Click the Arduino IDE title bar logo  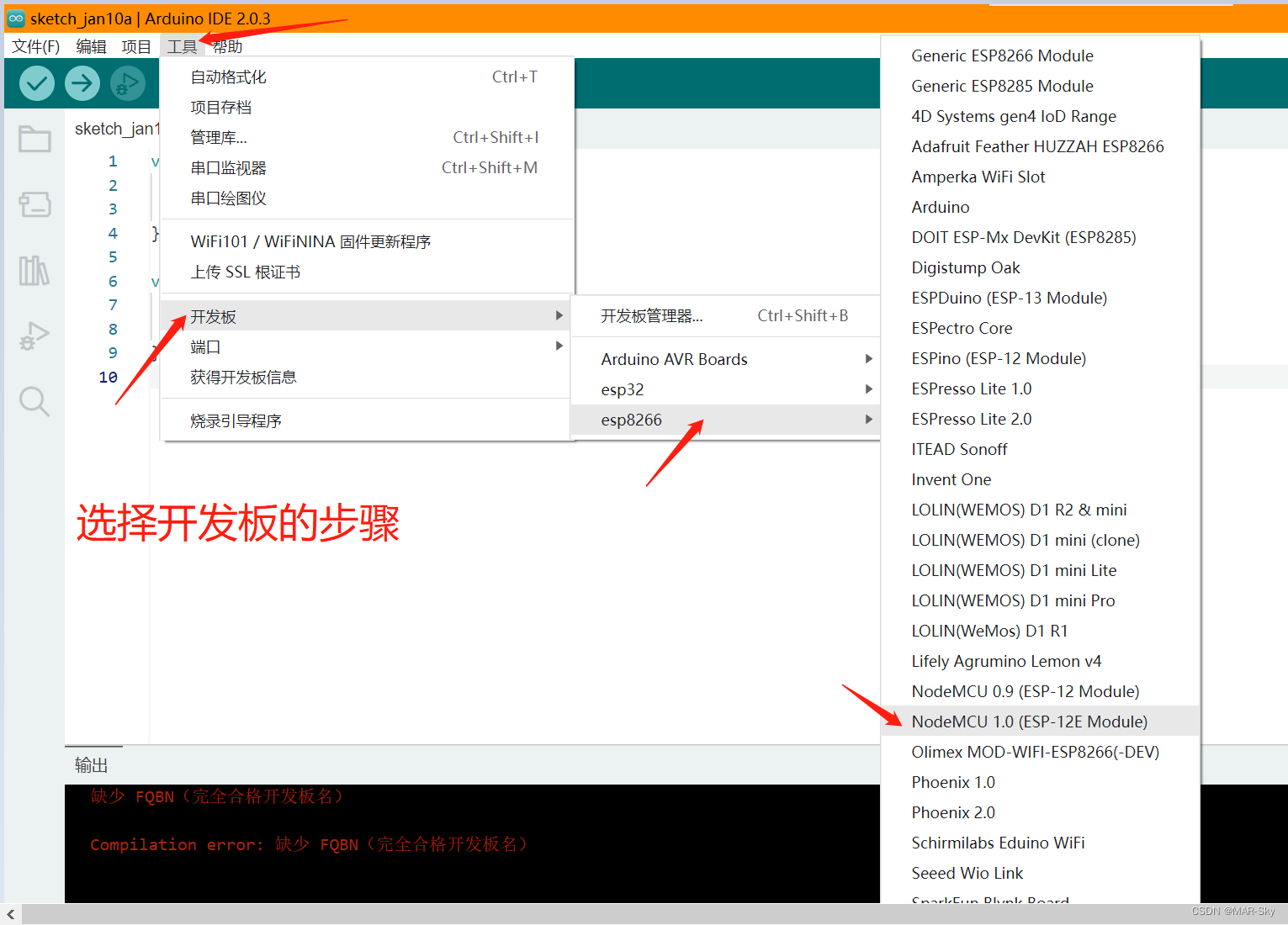[x=16, y=18]
